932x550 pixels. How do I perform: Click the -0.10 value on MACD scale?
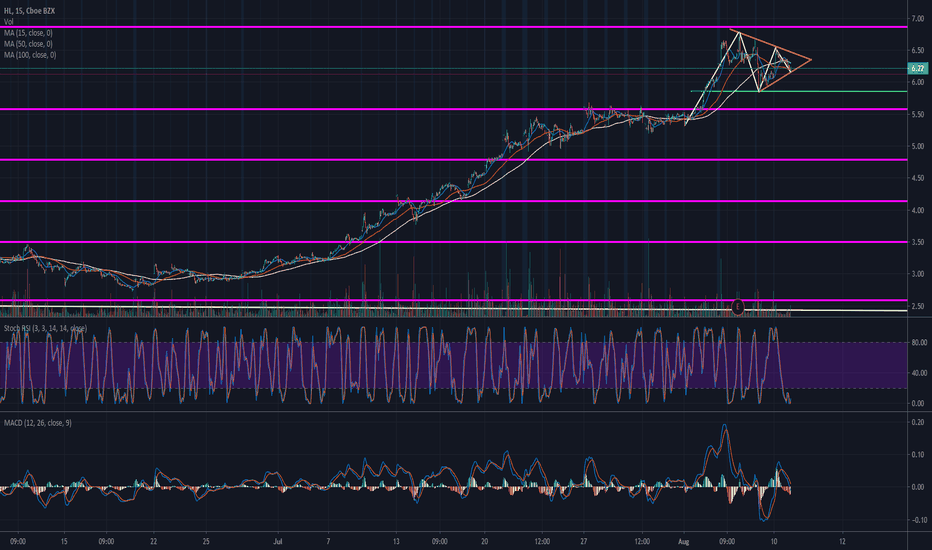pyautogui.click(x=918, y=520)
